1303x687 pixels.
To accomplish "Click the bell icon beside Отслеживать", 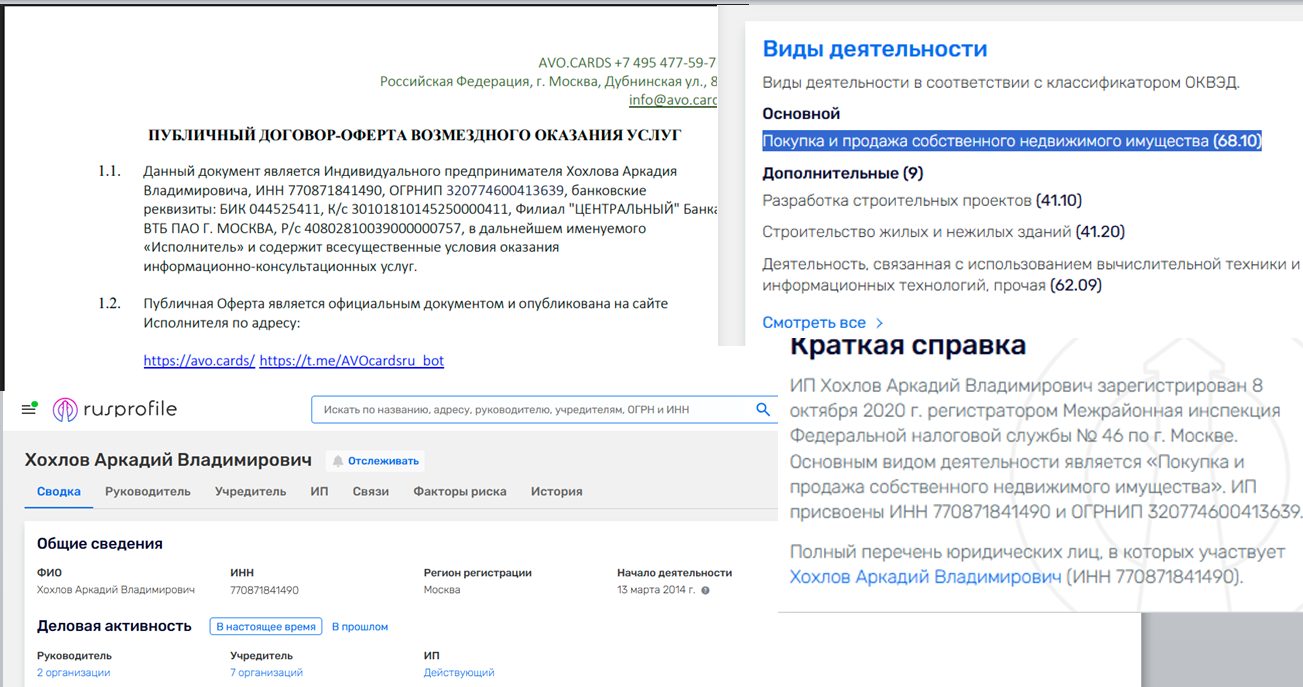I will click(x=338, y=461).
